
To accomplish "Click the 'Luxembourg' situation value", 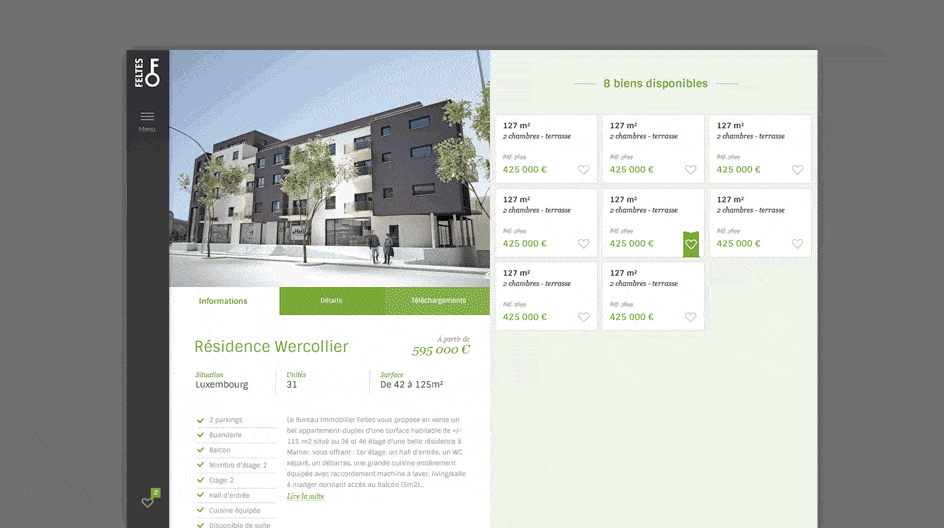I will coord(222,385).
